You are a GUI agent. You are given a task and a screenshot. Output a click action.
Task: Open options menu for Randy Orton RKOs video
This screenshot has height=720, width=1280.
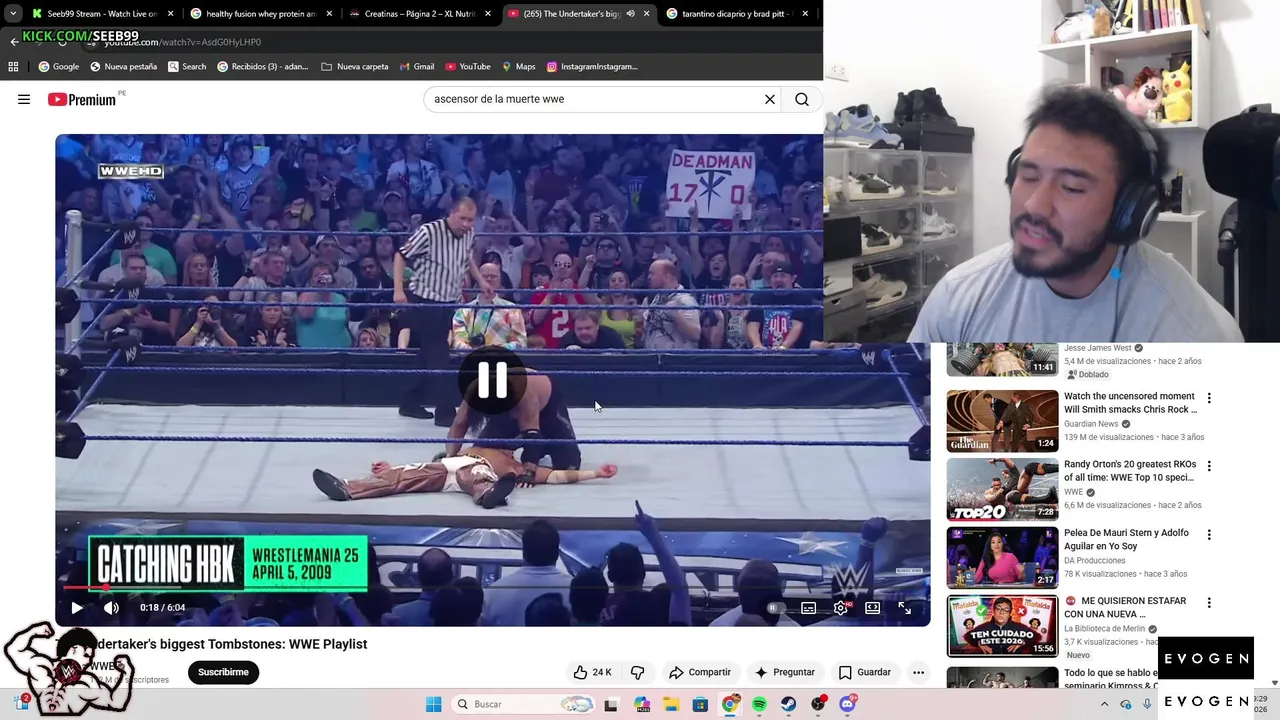(1209, 466)
